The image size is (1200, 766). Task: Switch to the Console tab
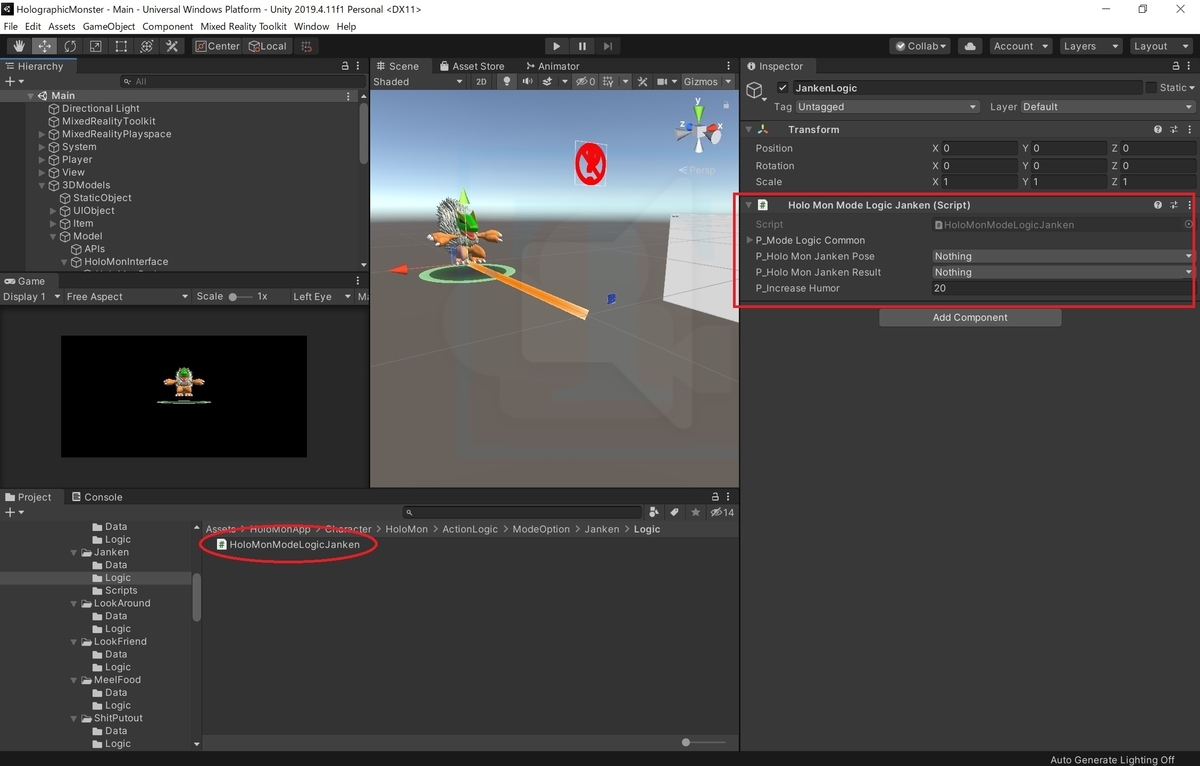coord(96,497)
